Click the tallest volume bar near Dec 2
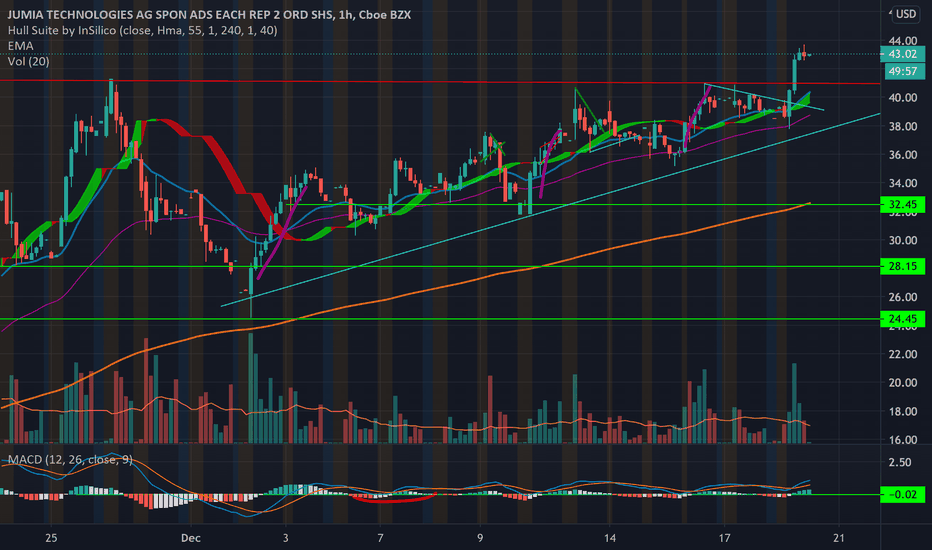The width and height of the screenshot is (932, 550). 251,388
